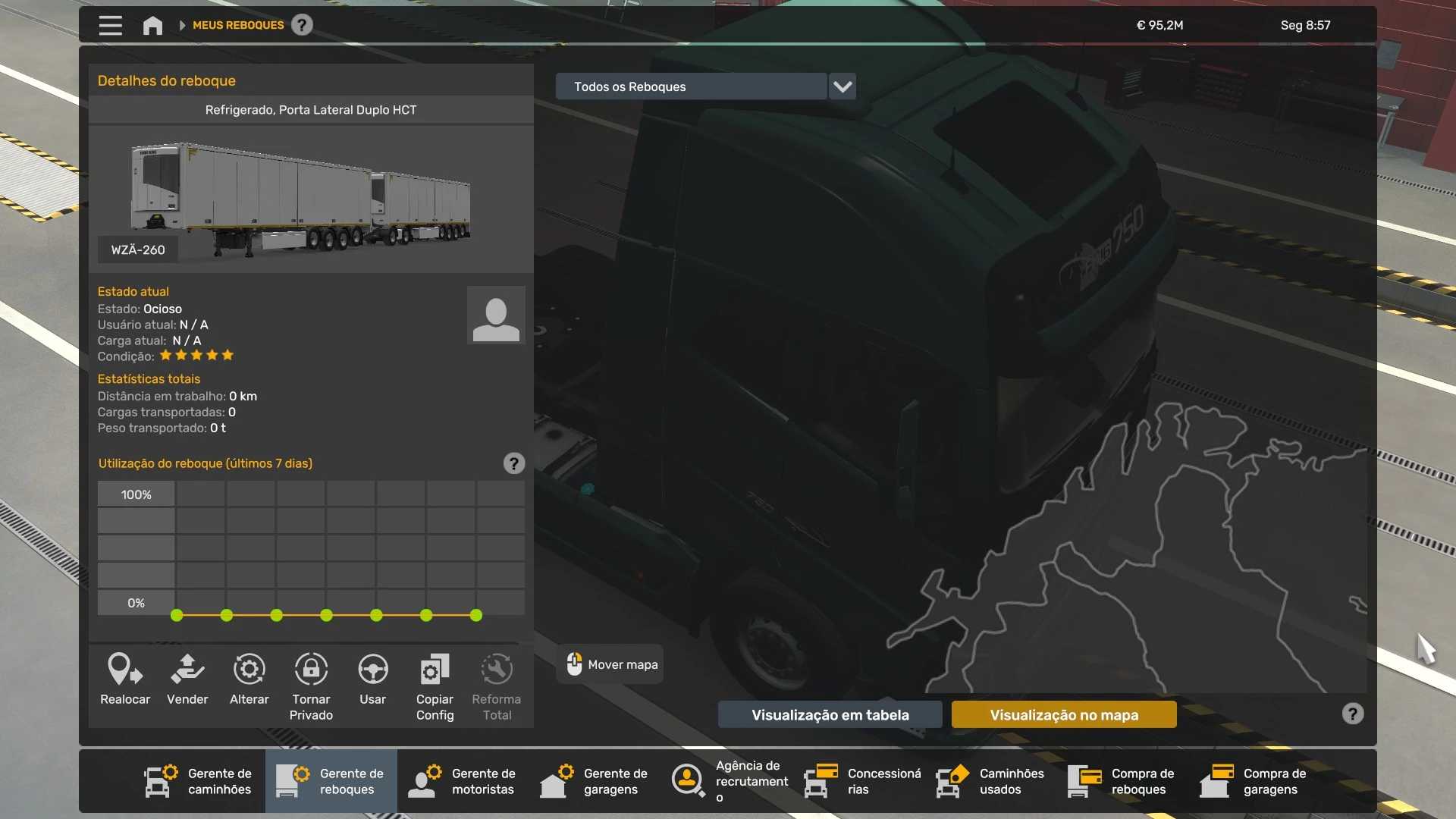The width and height of the screenshot is (1456, 819).
Task: Click the Realocar trailer icon
Action: pos(125,670)
